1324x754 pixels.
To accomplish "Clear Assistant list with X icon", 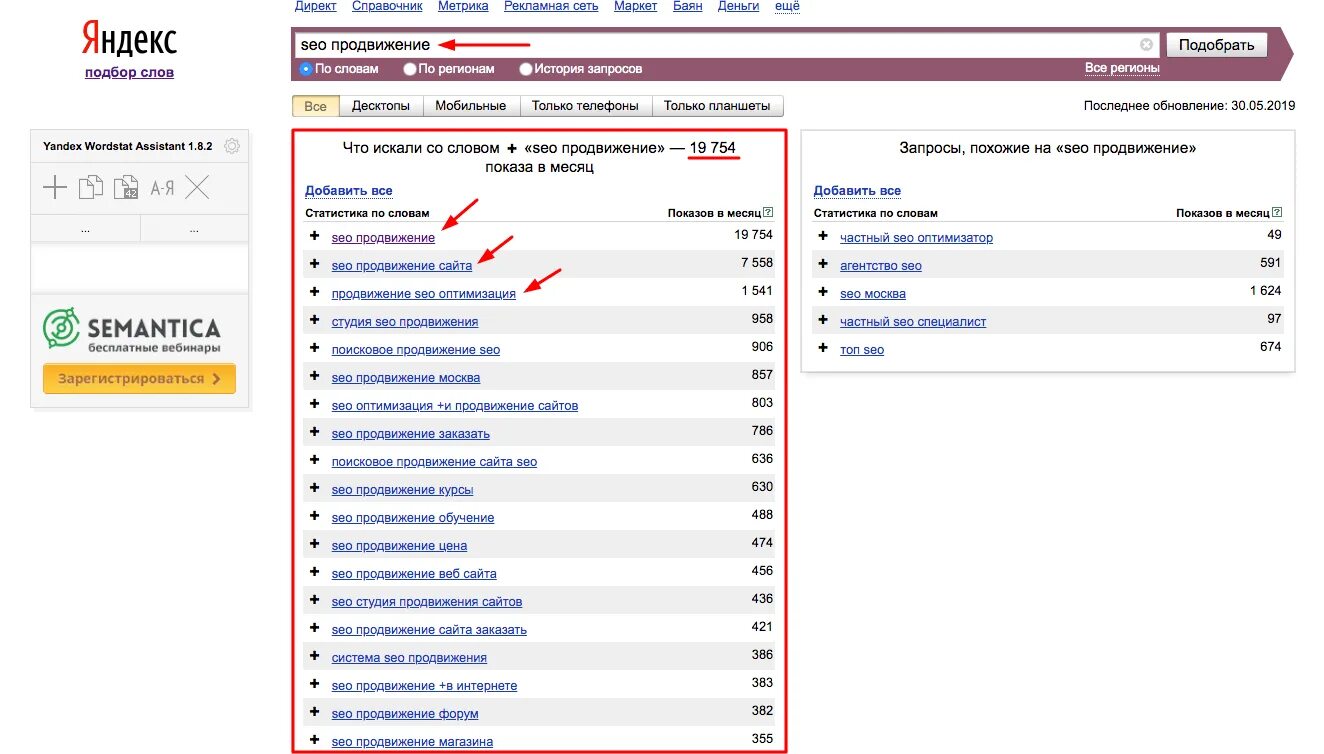I will [x=197, y=187].
